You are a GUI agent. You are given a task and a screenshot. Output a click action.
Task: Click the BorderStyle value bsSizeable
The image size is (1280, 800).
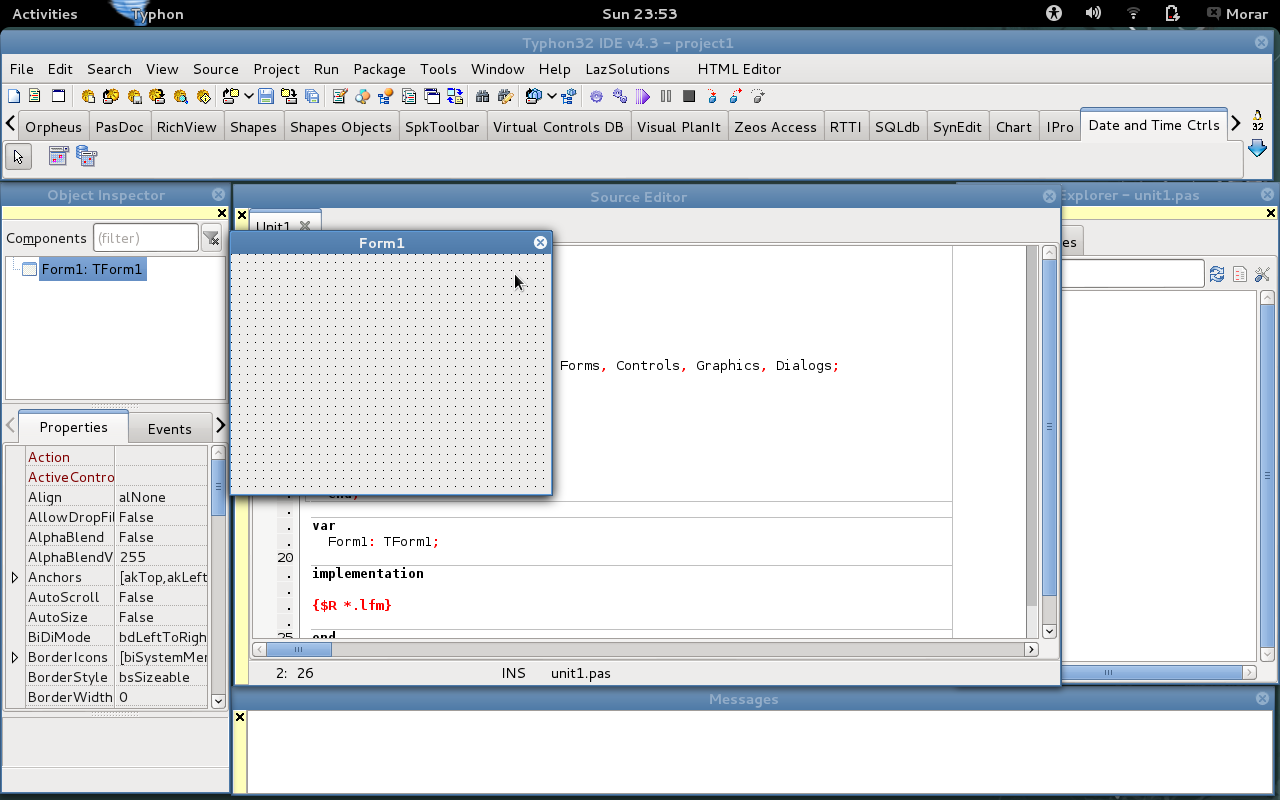coord(154,677)
